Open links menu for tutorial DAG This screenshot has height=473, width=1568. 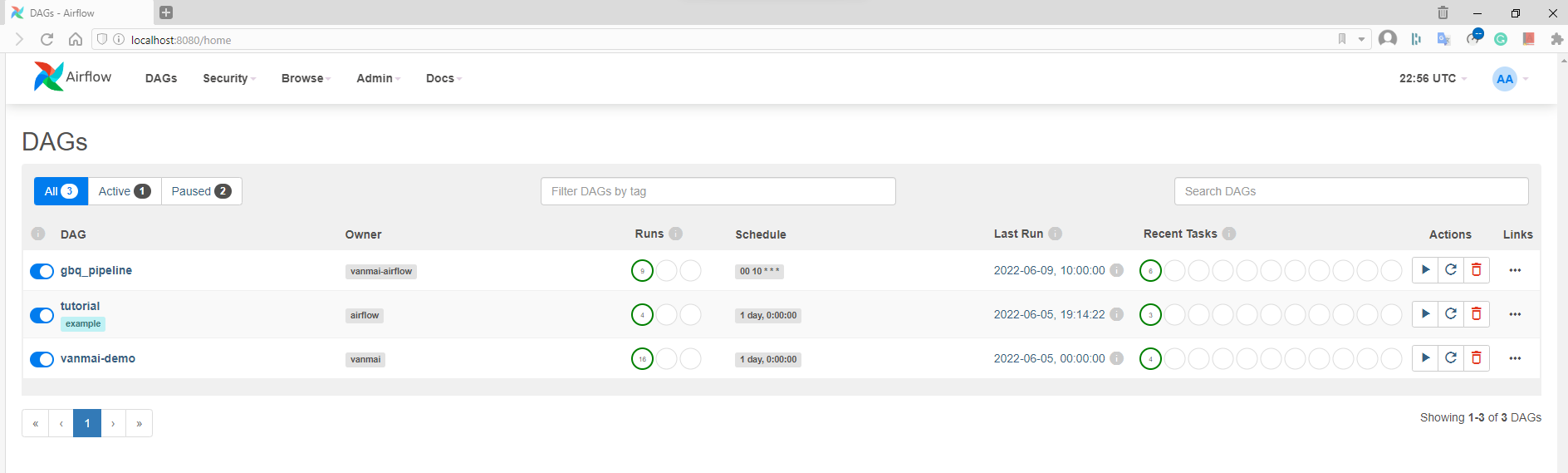pyautogui.click(x=1515, y=314)
